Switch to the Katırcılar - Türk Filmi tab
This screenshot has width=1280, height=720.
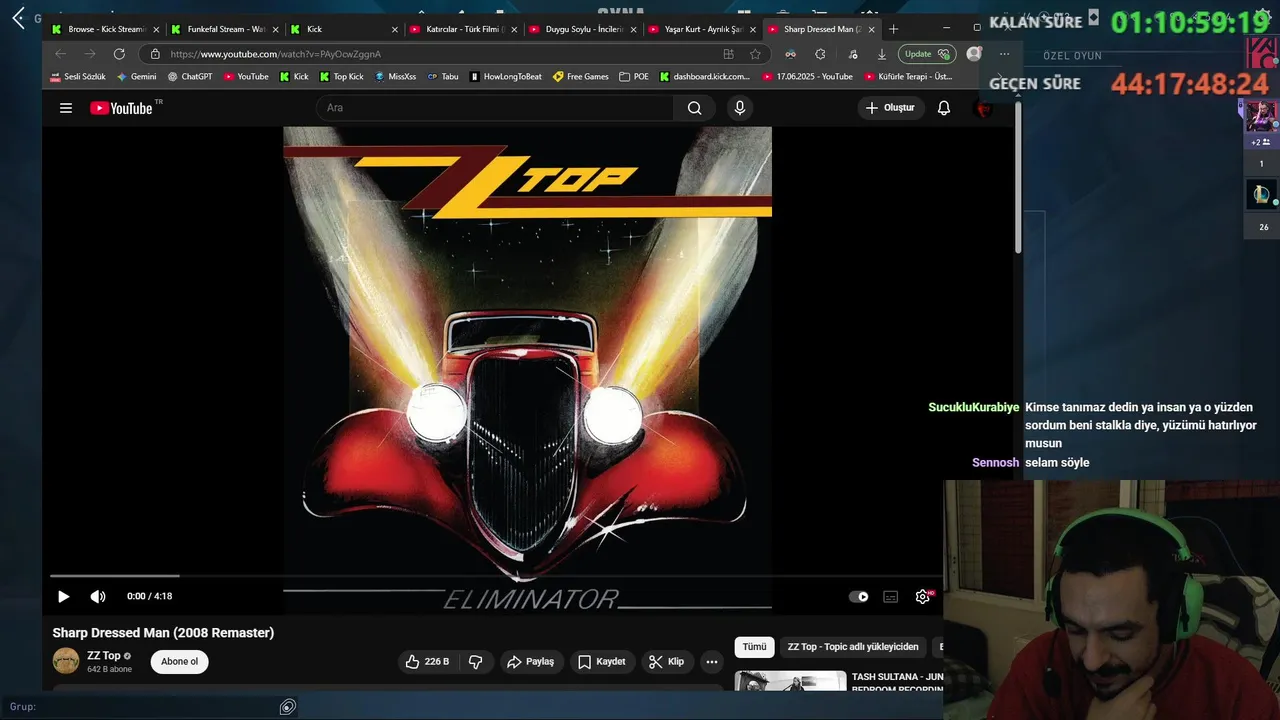[464, 29]
